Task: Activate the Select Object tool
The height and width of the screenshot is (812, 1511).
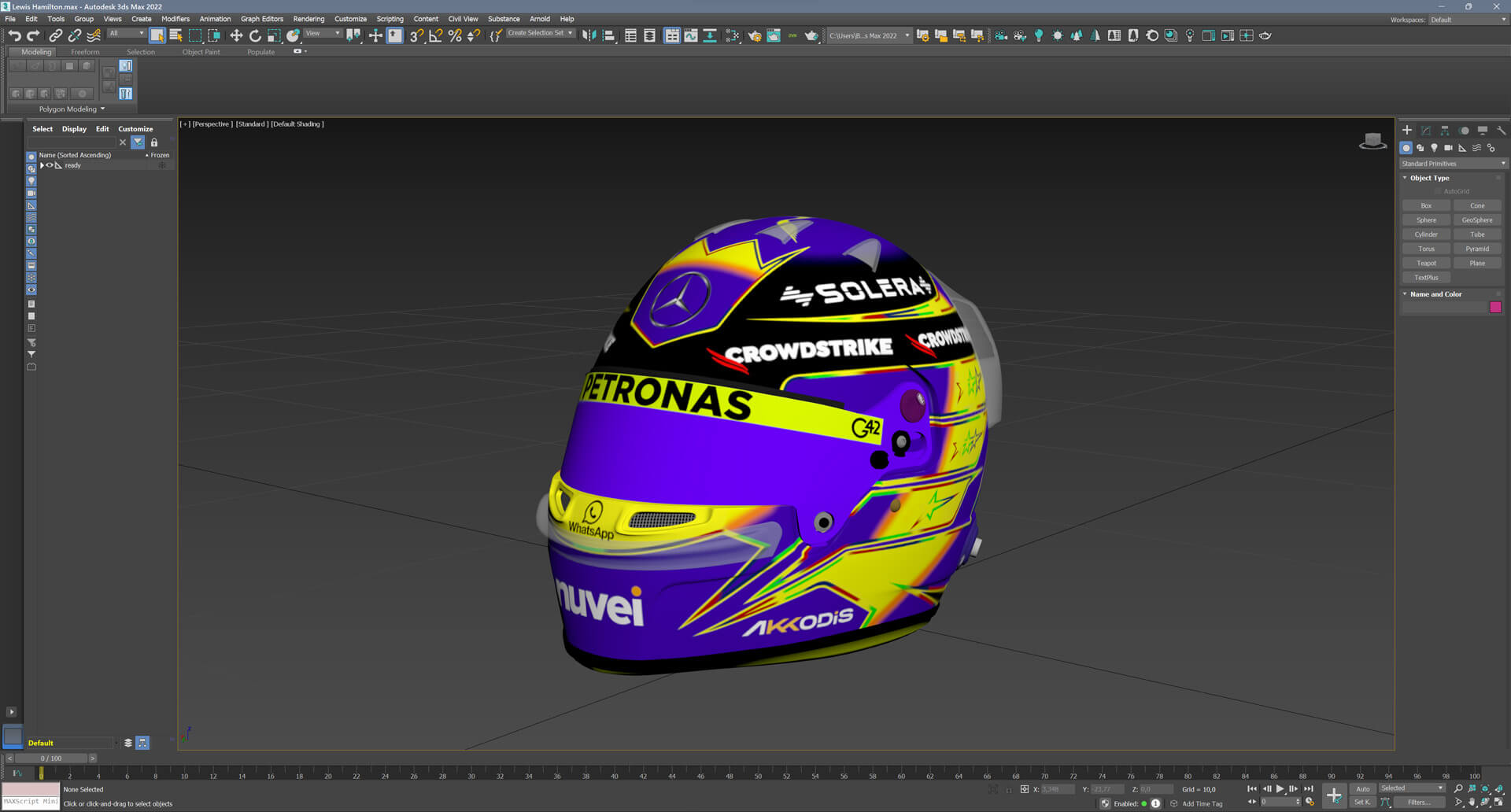Action: [x=157, y=35]
